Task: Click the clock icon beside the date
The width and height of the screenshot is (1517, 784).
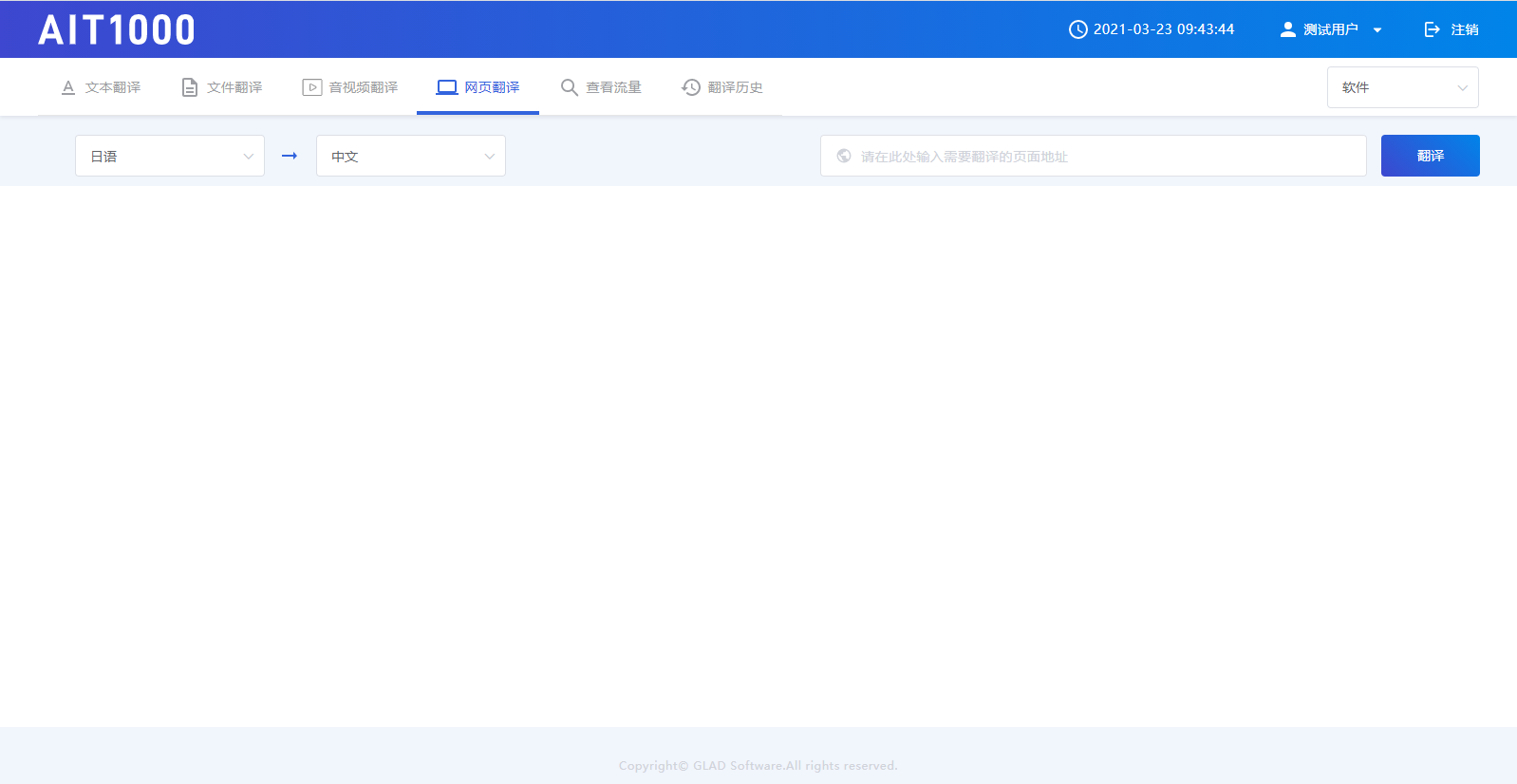Action: coord(1077,29)
